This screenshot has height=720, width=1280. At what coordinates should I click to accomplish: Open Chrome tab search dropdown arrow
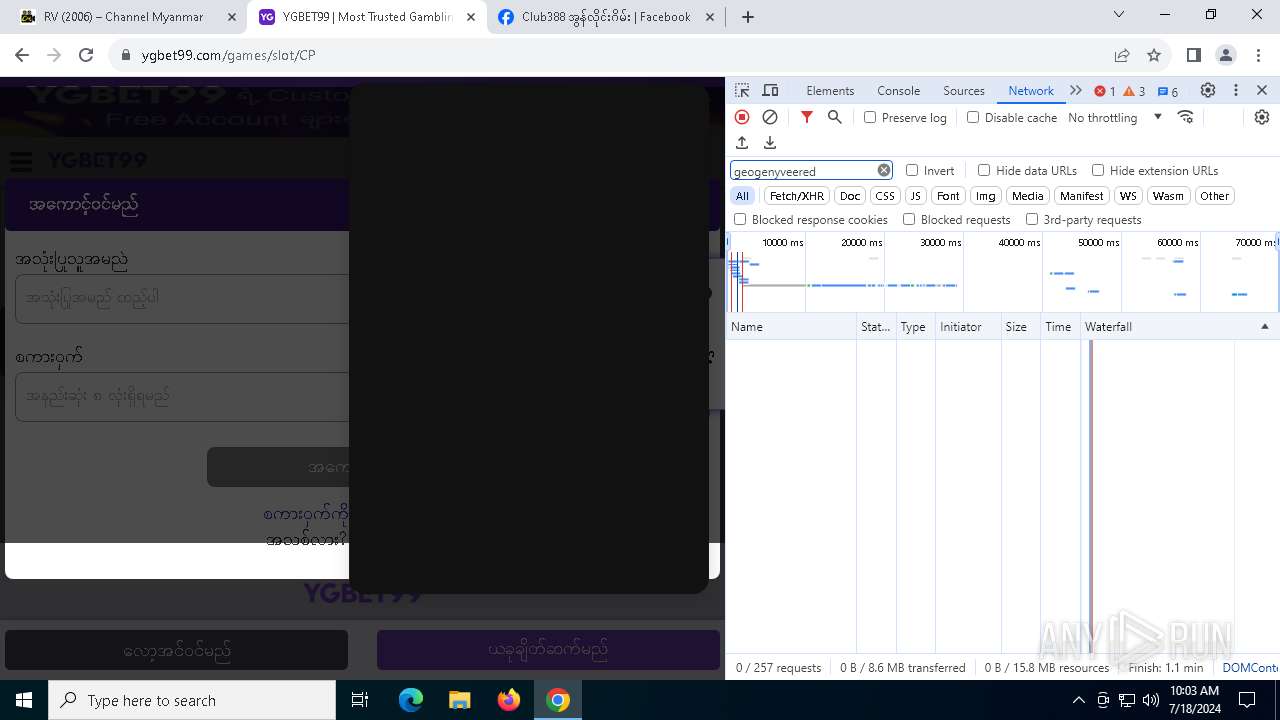pyautogui.click(x=1119, y=15)
